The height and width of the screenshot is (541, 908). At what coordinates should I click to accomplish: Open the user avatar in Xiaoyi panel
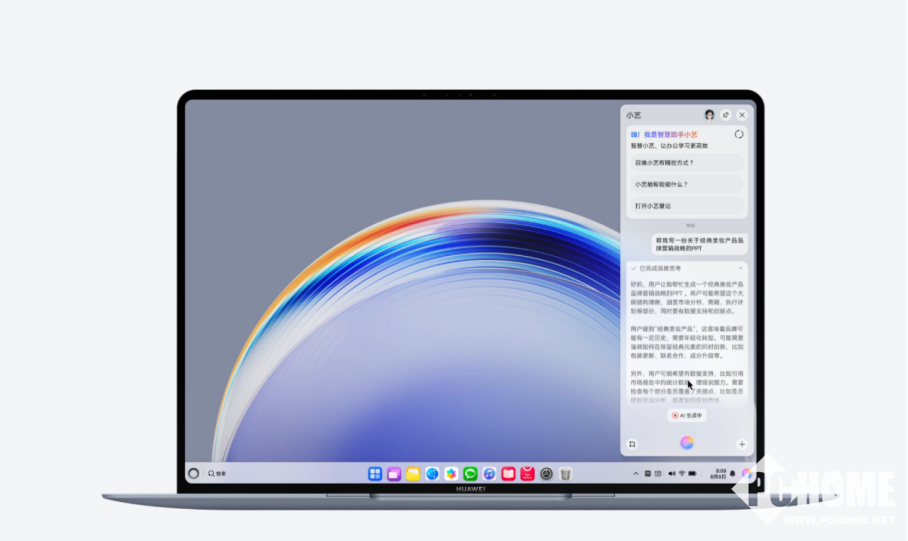tap(709, 115)
